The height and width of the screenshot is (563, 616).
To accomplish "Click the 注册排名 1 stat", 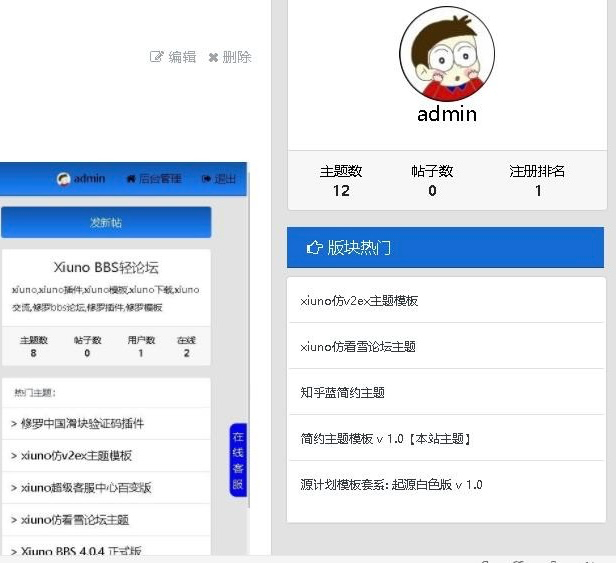I will [537, 181].
